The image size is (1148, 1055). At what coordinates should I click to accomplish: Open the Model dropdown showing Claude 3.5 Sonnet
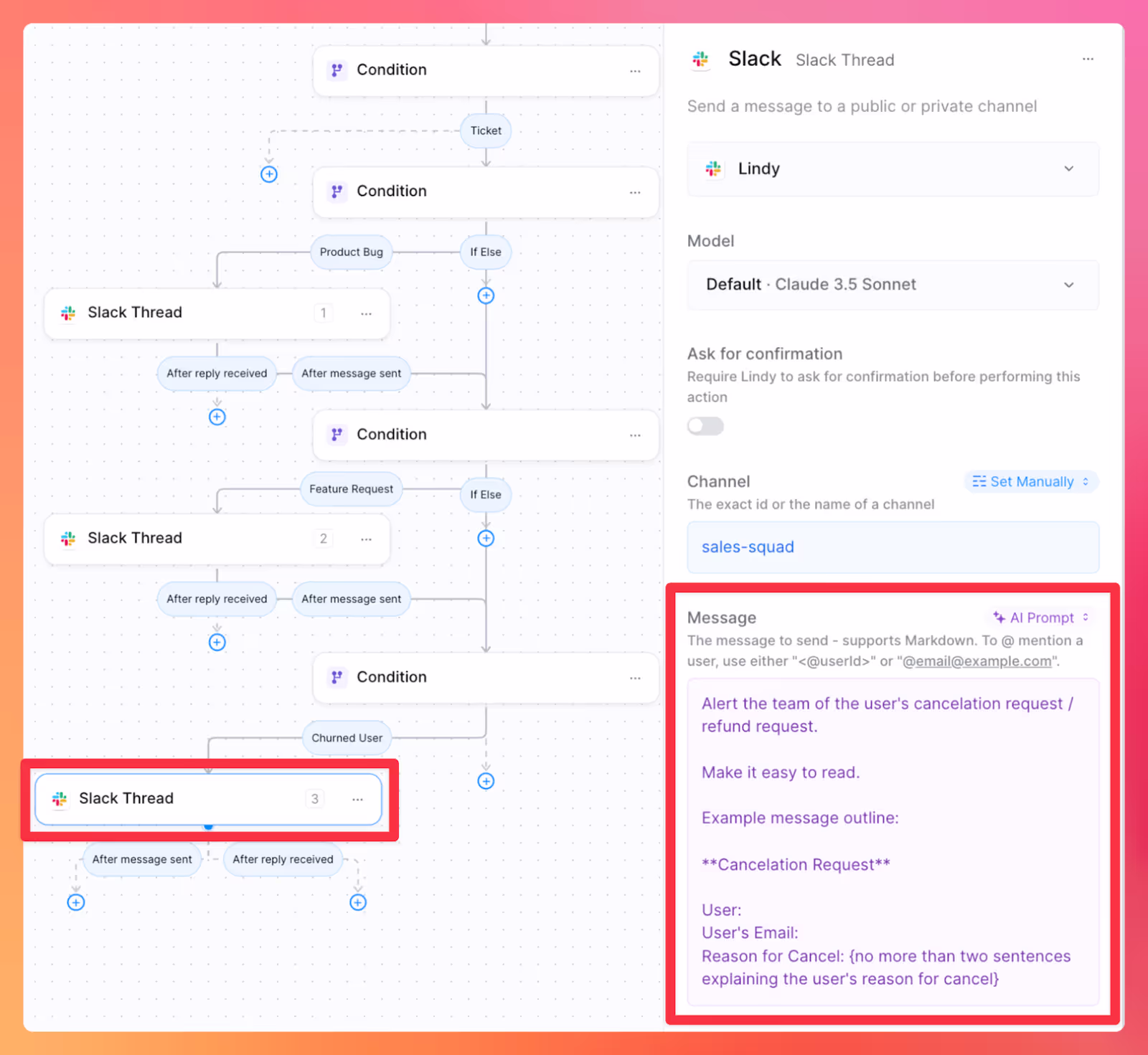893,285
